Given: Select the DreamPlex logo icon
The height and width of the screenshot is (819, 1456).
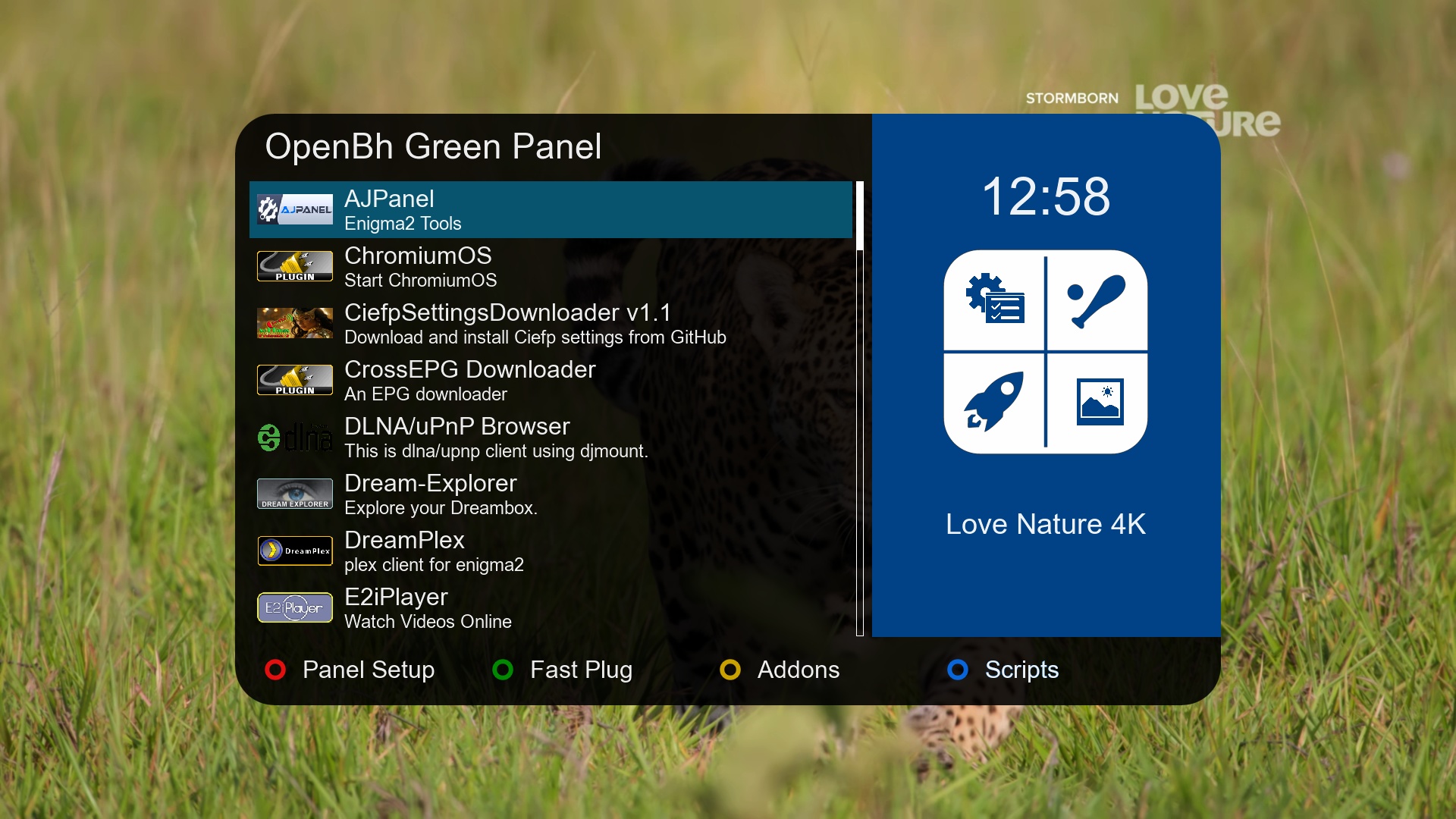Looking at the screenshot, I should pos(295,551).
